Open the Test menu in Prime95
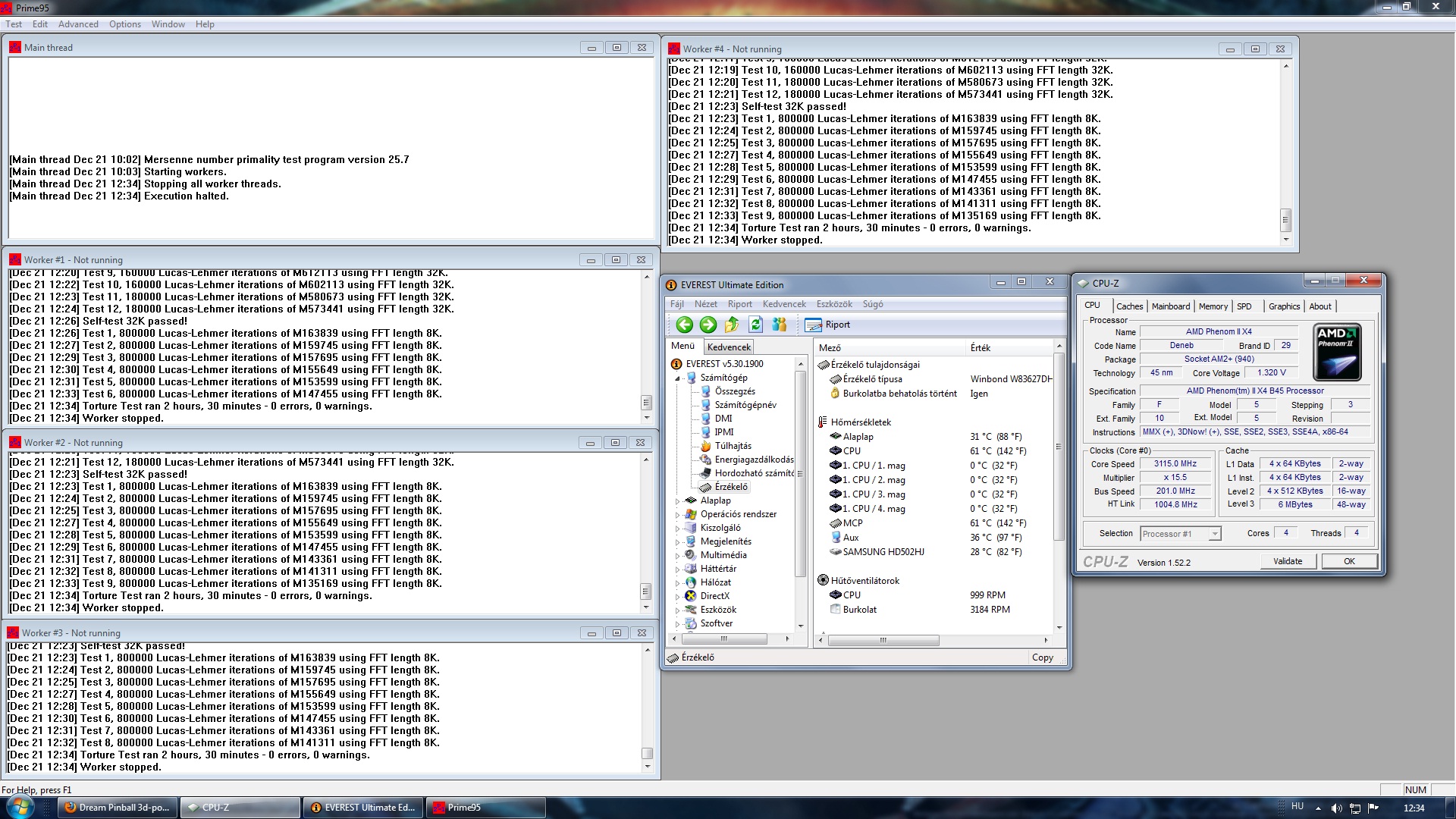The image size is (1456, 819). tap(14, 24)
